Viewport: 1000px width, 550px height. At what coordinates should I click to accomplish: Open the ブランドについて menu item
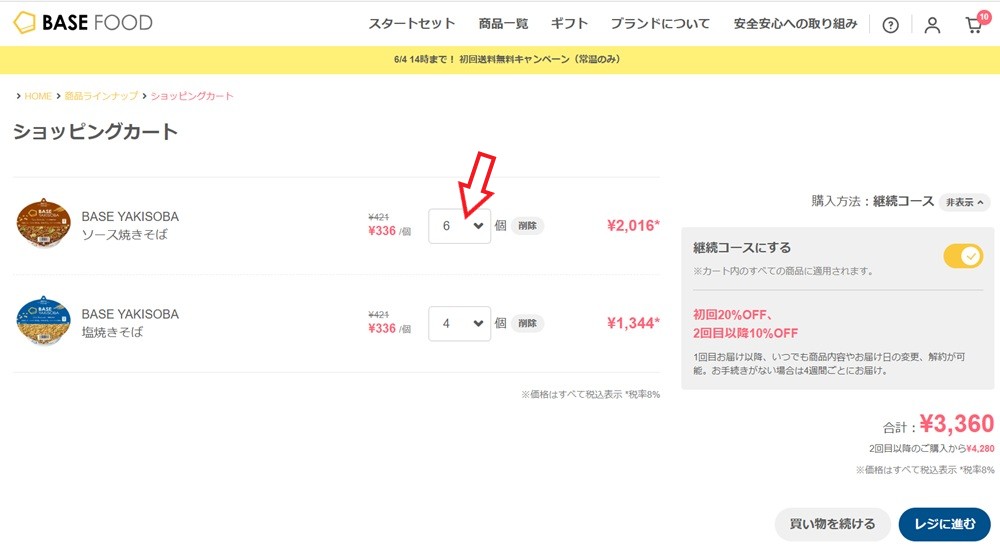tap(660, 24)
